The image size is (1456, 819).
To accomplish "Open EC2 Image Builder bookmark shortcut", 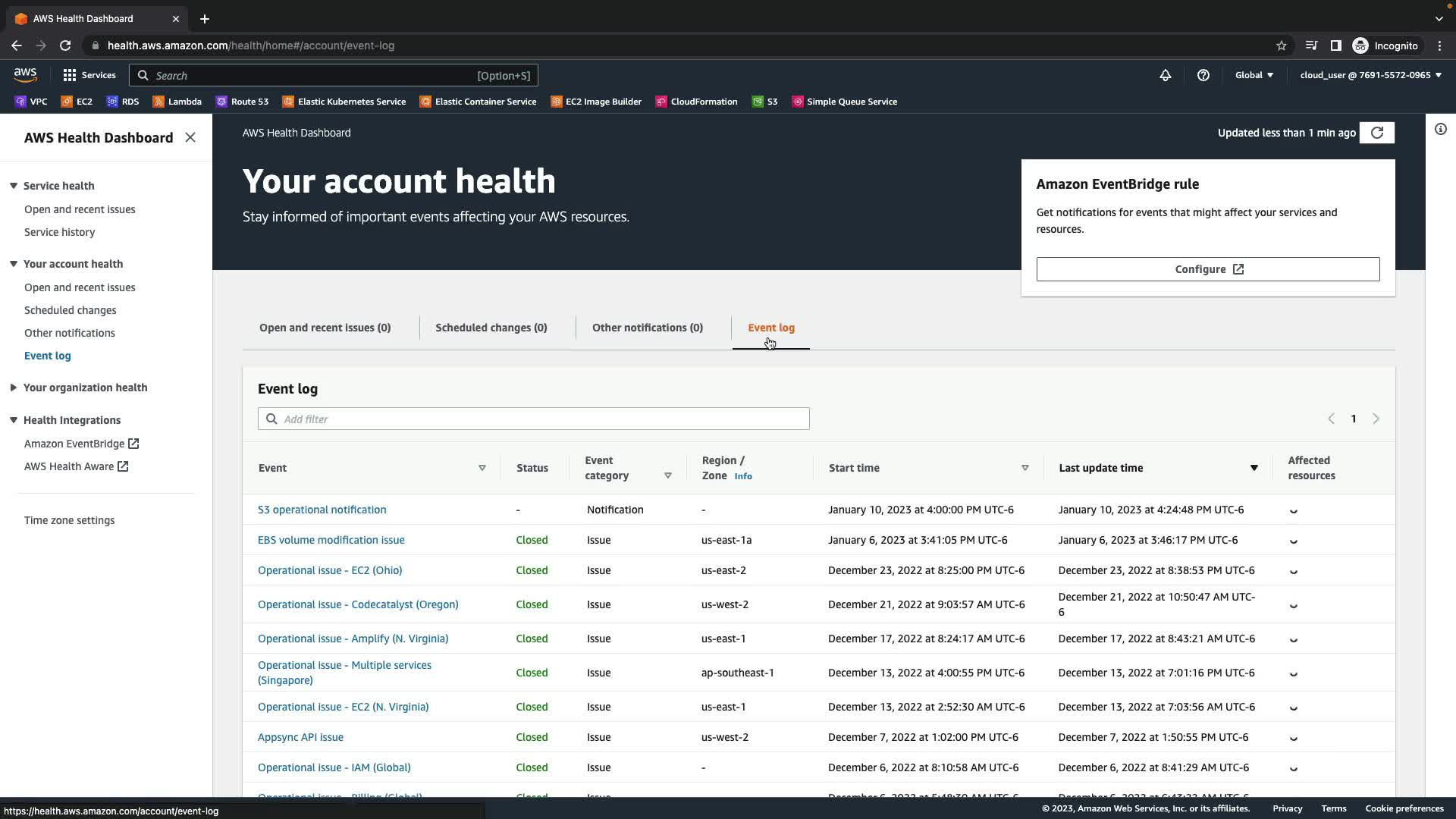I will (x=596, y=102).
